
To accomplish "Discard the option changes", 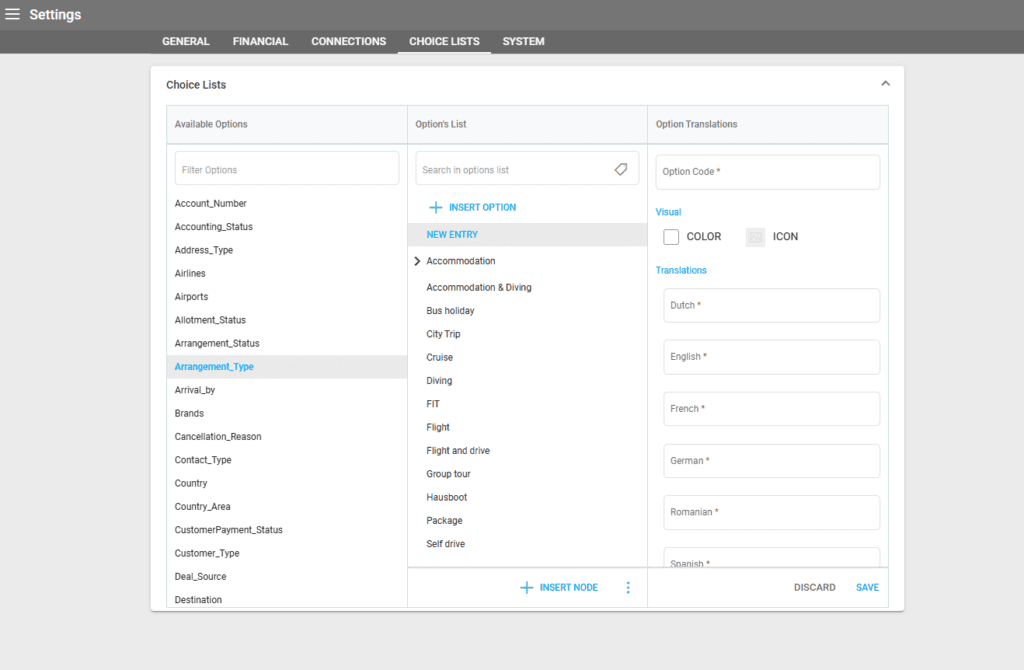I will tap(814, 587).
